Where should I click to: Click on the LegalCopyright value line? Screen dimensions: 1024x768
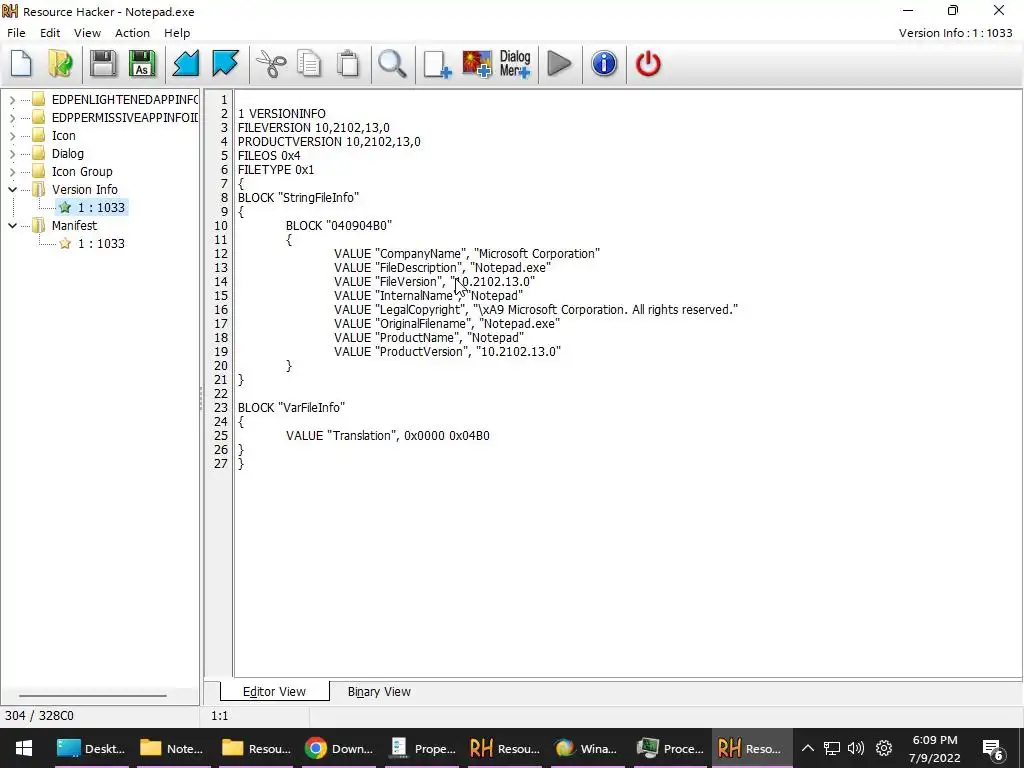[x=536, y=310]
